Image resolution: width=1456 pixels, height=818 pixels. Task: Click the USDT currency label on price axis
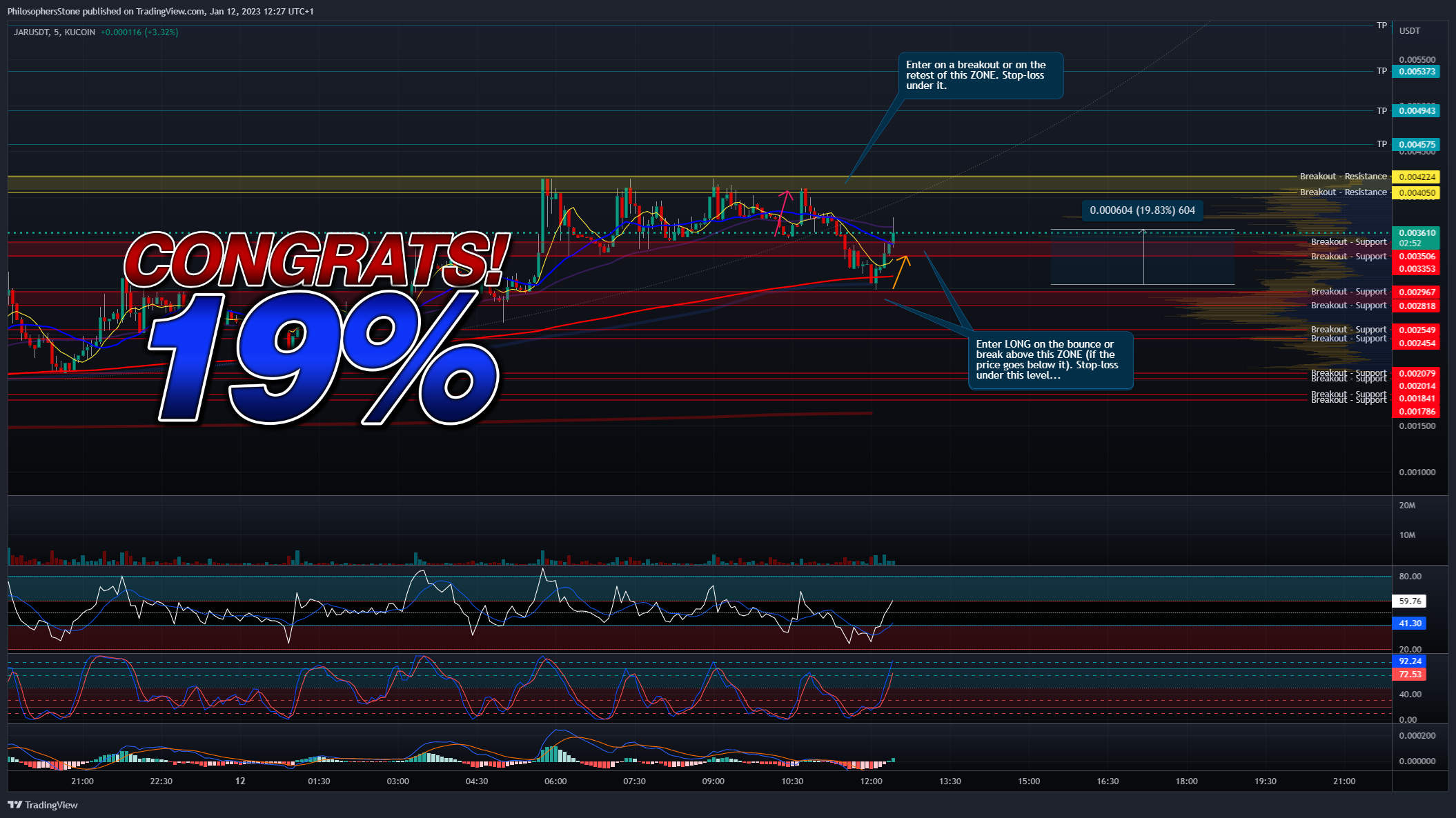1410,31
